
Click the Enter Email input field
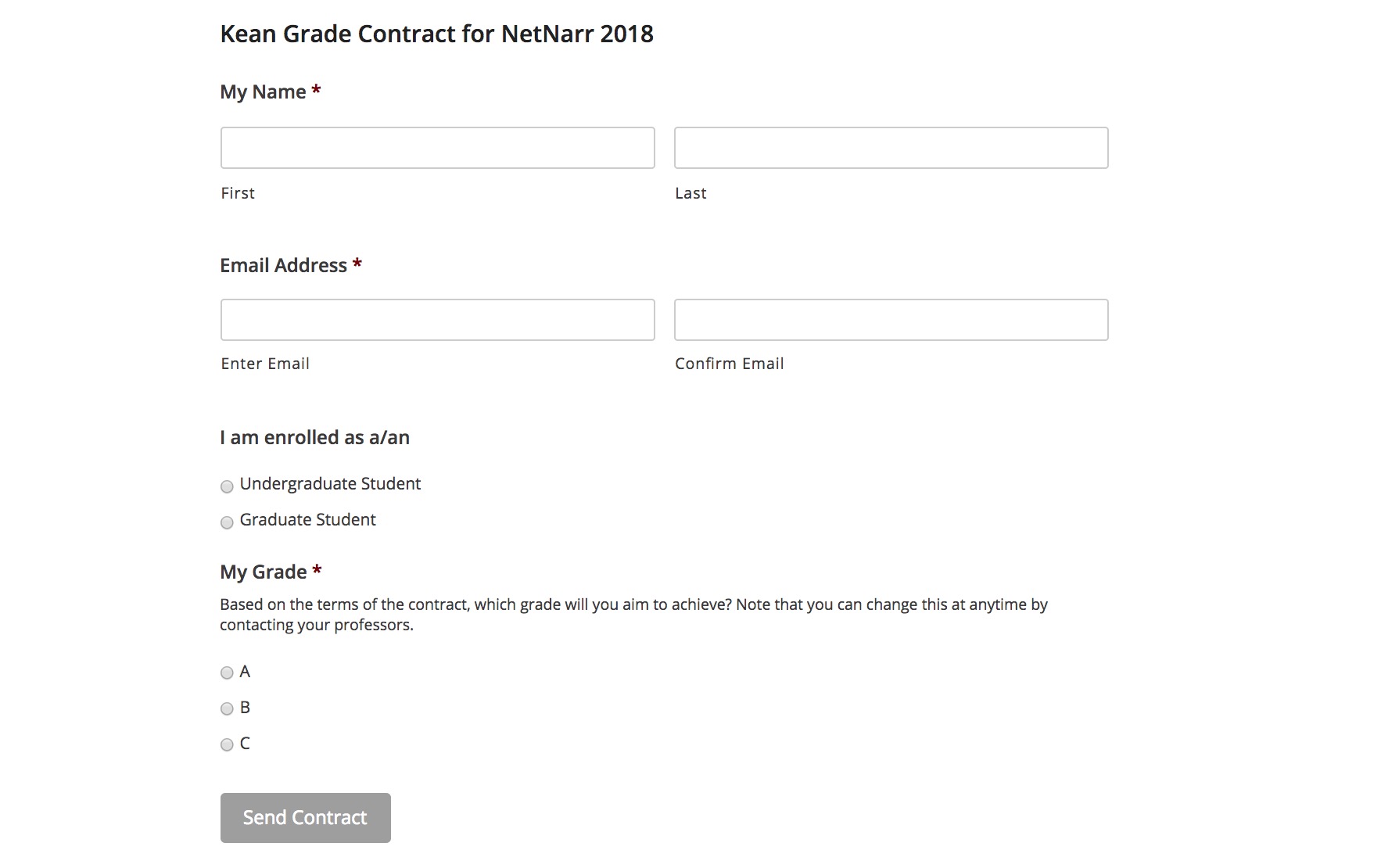click(x=437, y=319)
